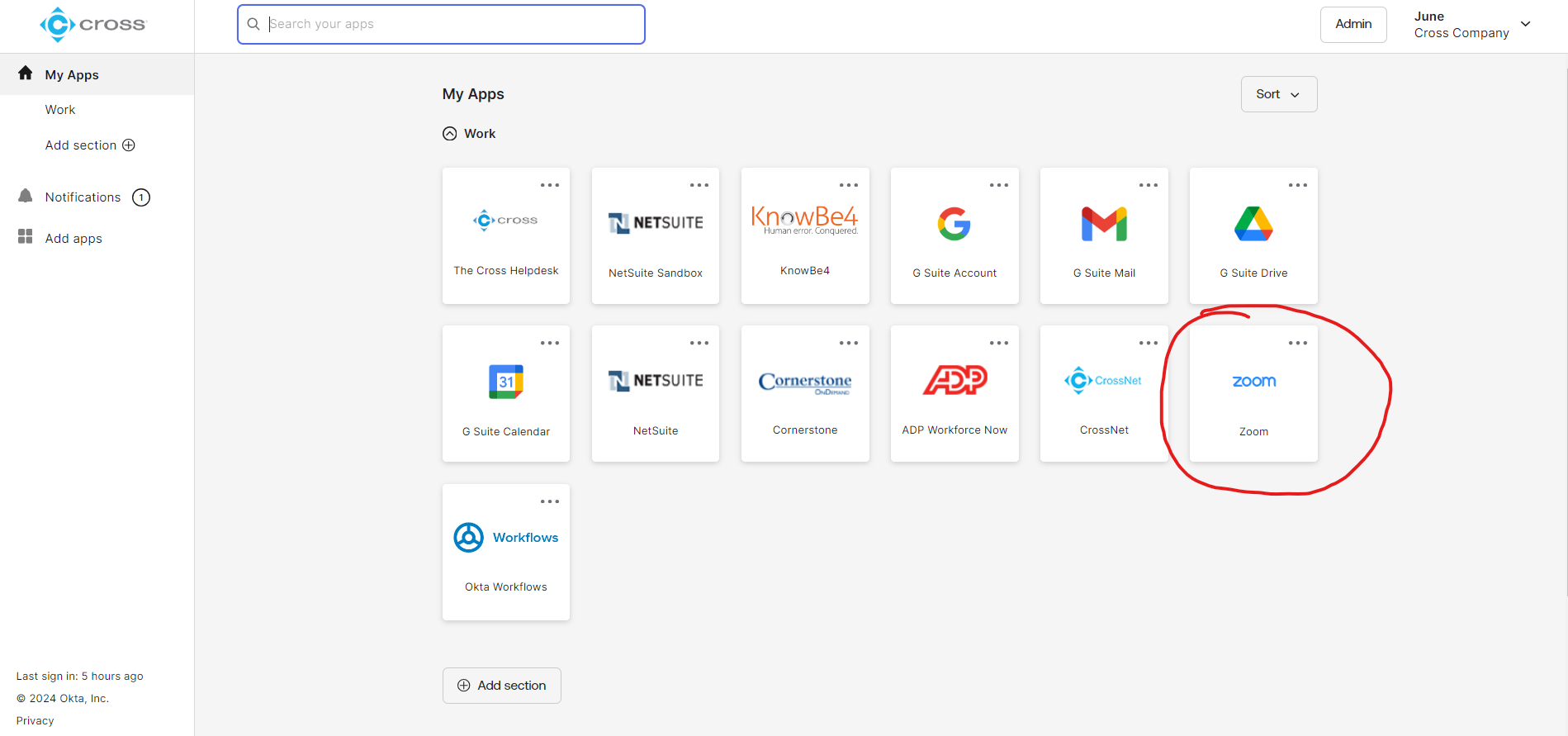Launch ADP Workforce Now logo
The height and width of the screenshot is (736, 1568).
pyautogui.click(x=955, y=380)
